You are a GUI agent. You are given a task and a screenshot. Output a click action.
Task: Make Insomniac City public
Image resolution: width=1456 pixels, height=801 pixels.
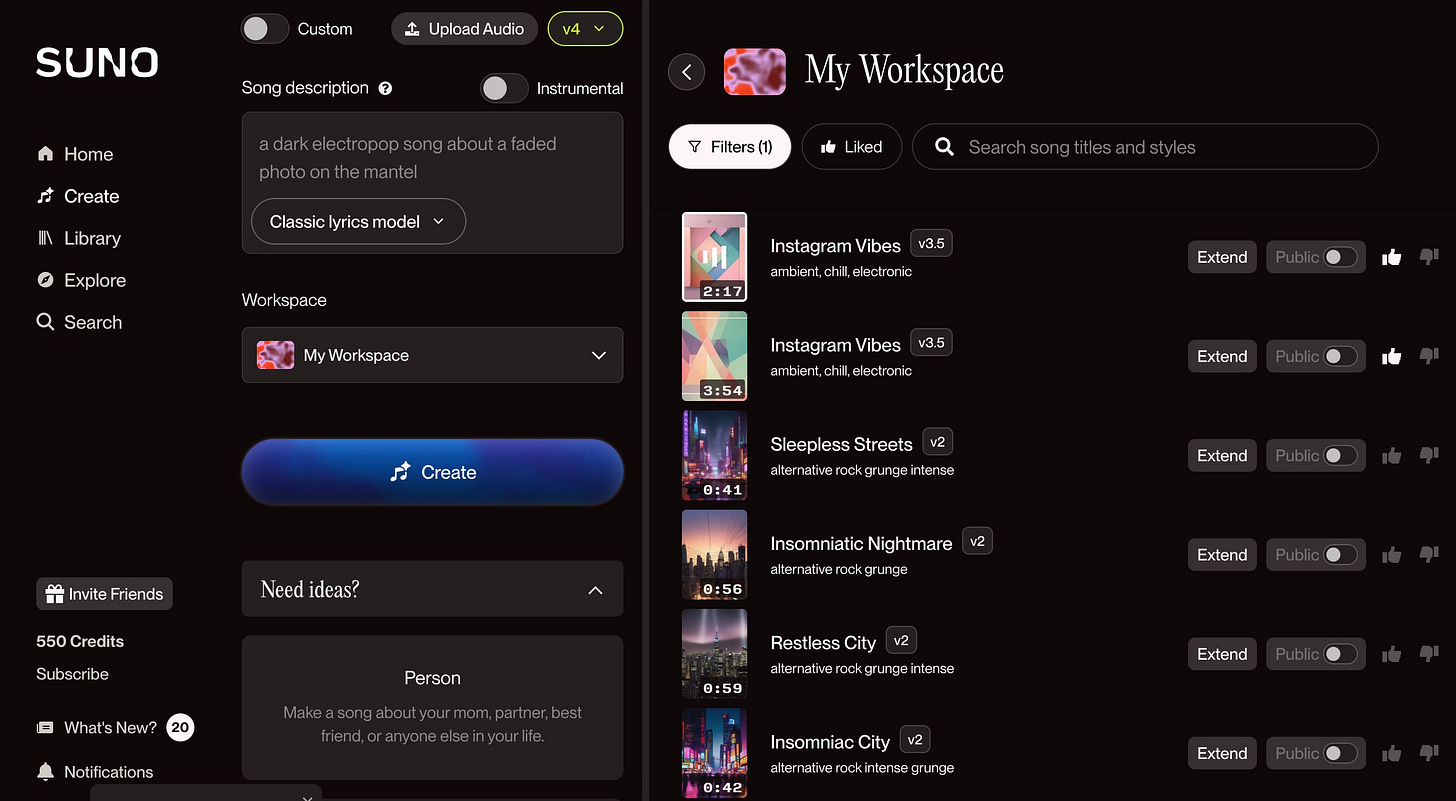coord(1340,753)
